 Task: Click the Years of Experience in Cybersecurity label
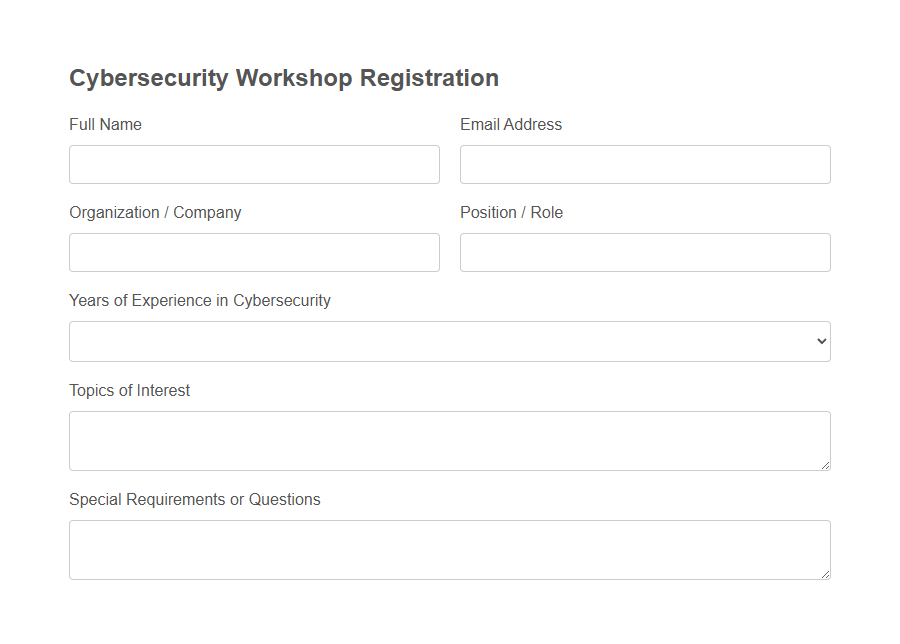pos(199,300)
